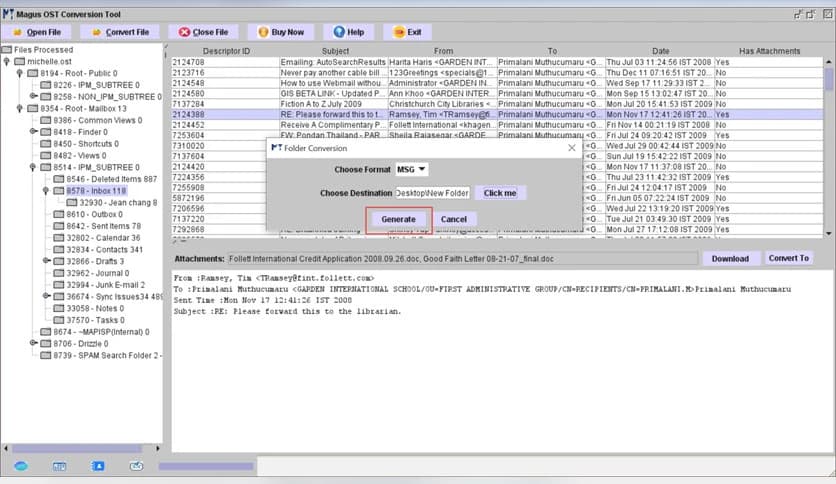Click the folder icon beside Junk E-mail 2
The height and width of the screenshot is (484, 836).
(59, 285)
